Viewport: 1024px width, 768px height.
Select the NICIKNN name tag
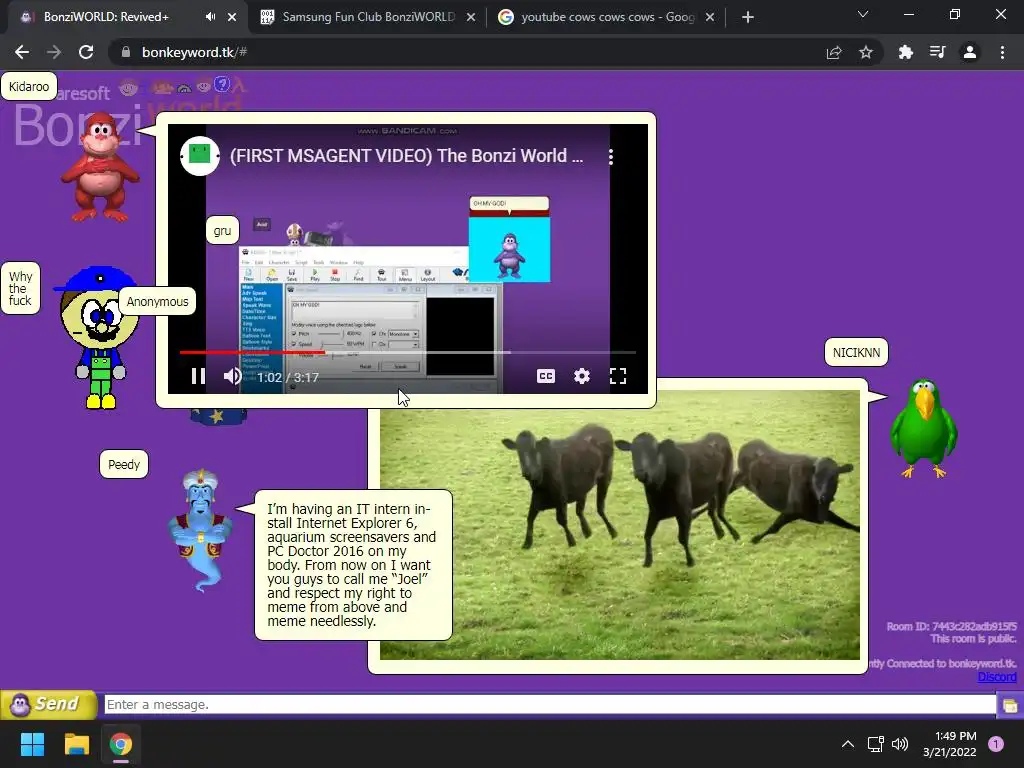coord(856,353)
